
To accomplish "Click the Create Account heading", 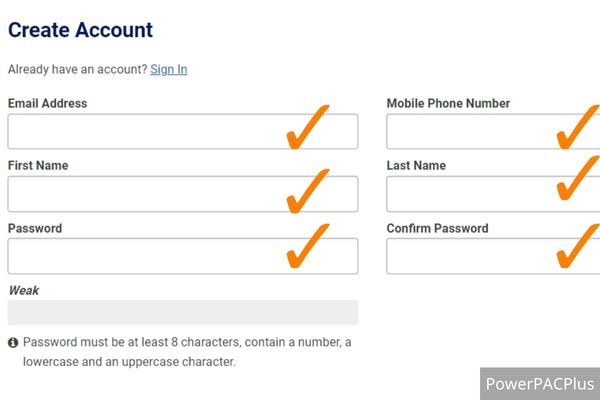I will (x=80, y=30).
